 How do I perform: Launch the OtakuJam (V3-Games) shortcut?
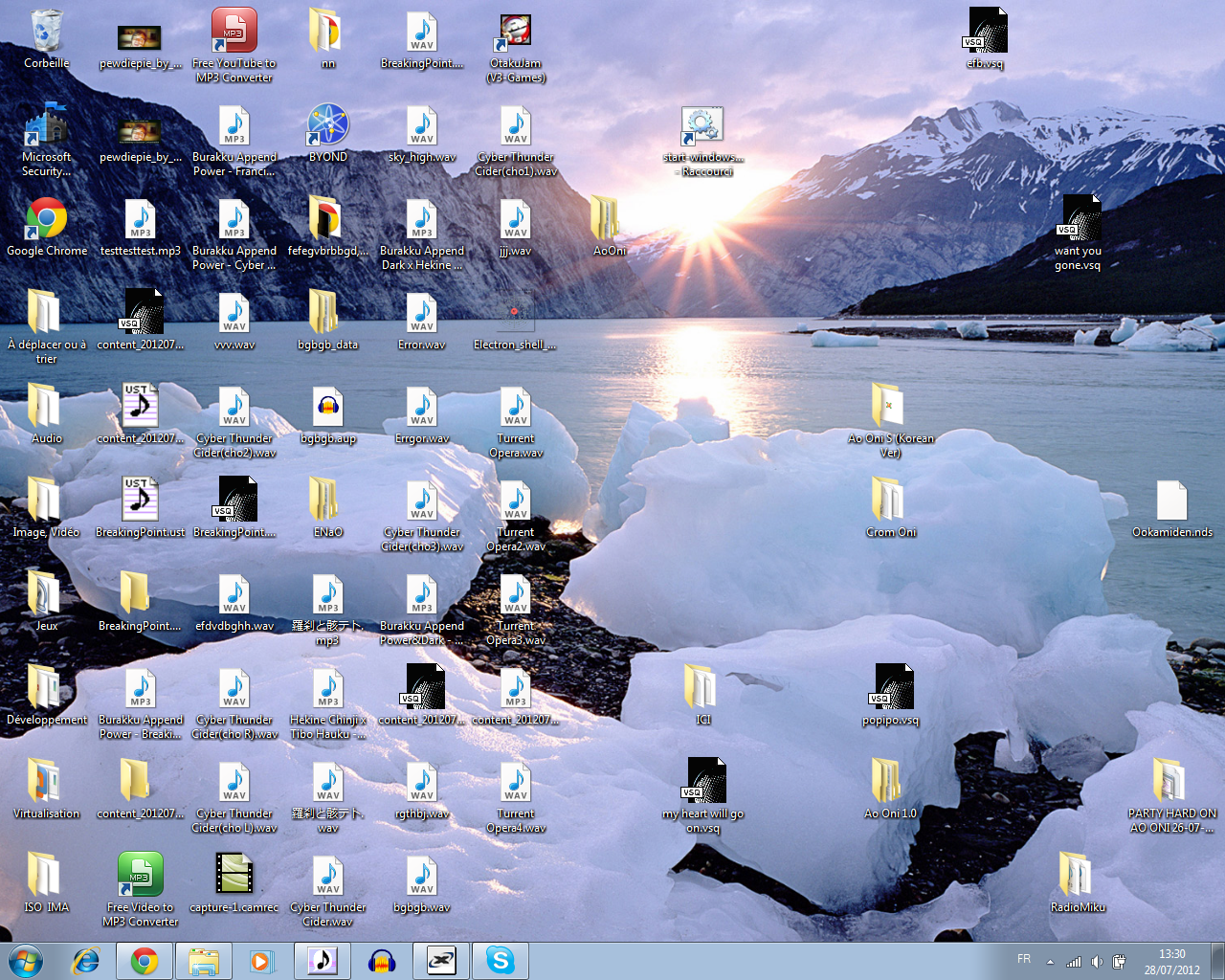(x=515, y=33)
